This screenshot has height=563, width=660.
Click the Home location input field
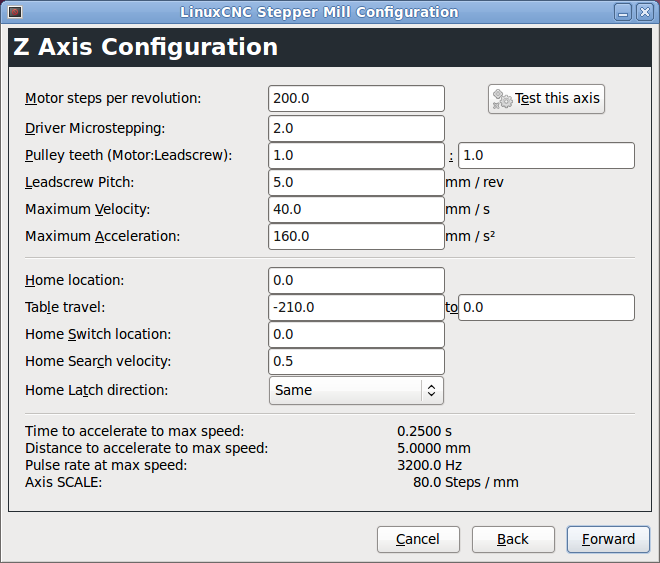click(356, 281)
